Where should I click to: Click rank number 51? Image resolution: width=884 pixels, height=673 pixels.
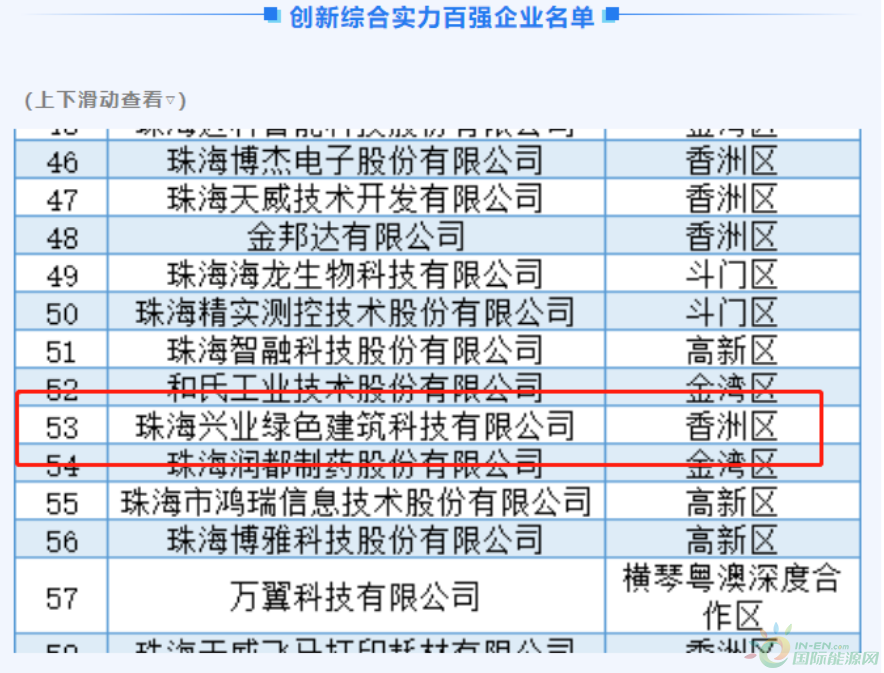(x=62, y=352)
